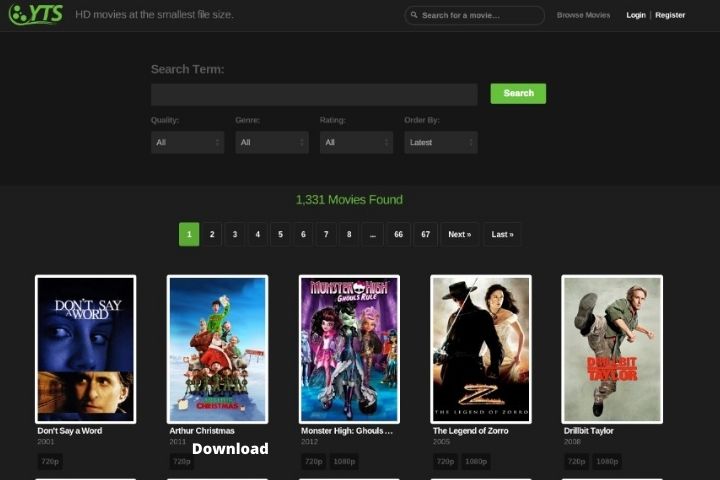
Task: Click 'The Legend of Zorro' title link
Action: pos(471,431)
